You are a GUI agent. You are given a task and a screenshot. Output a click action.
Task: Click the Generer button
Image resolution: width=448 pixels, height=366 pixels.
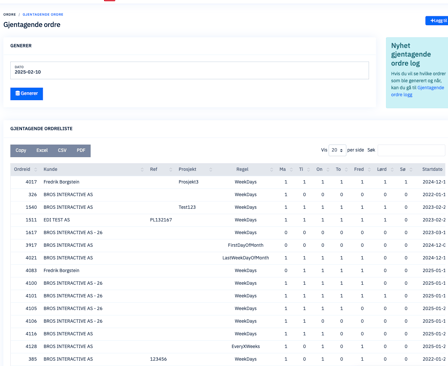pyautogui.click(x=26, y=94)
